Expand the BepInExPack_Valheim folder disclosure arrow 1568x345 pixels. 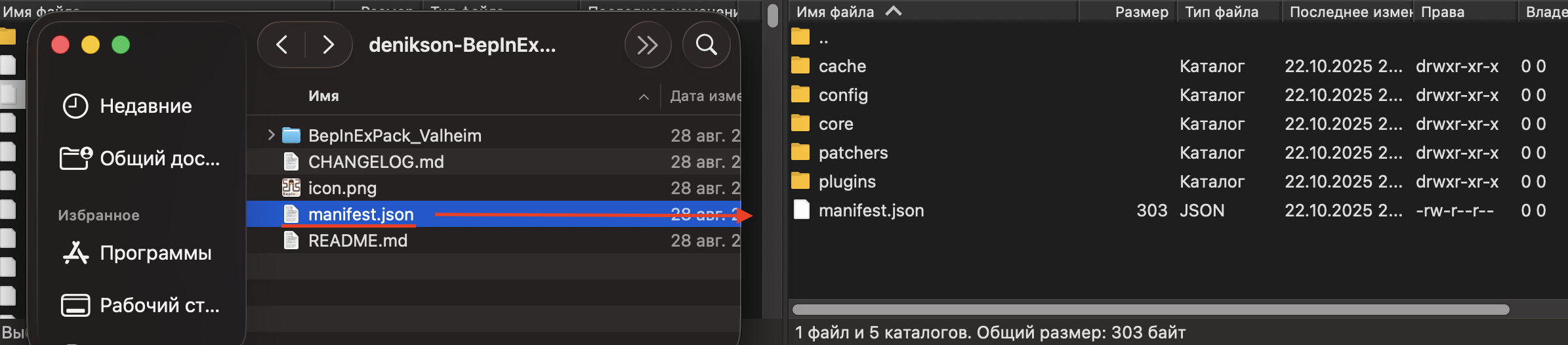coord(271,135)
